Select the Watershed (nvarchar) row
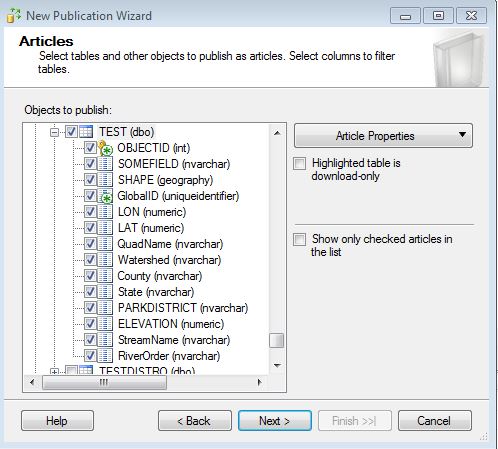Image resolution: width=498 pixels, height=449 pixels. tap(170, 260)
